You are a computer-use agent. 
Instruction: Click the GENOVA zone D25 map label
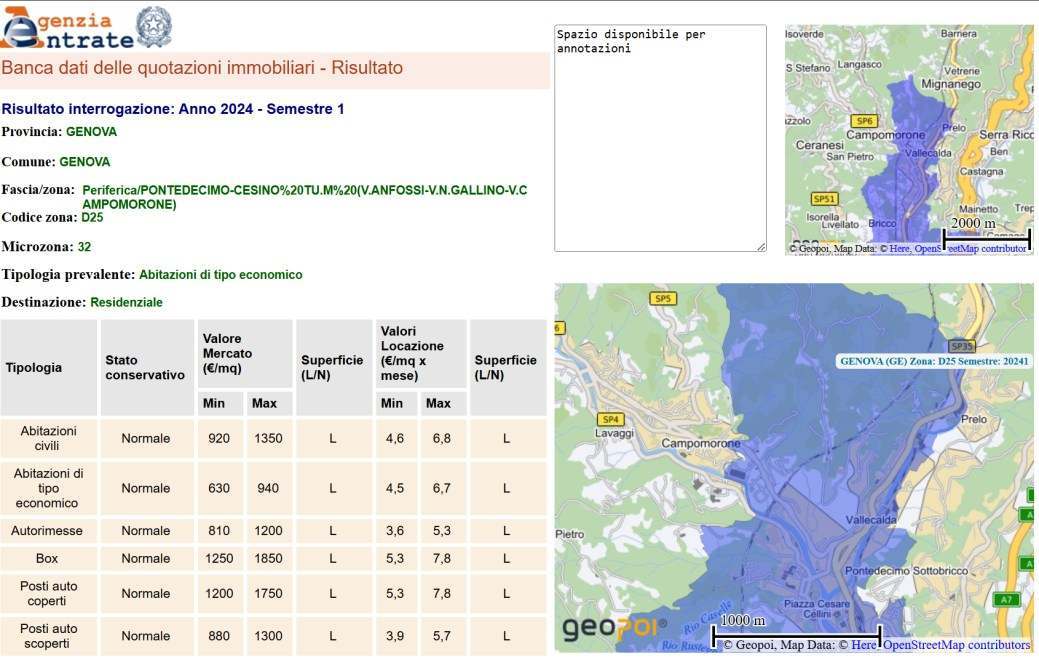point(934,361)
